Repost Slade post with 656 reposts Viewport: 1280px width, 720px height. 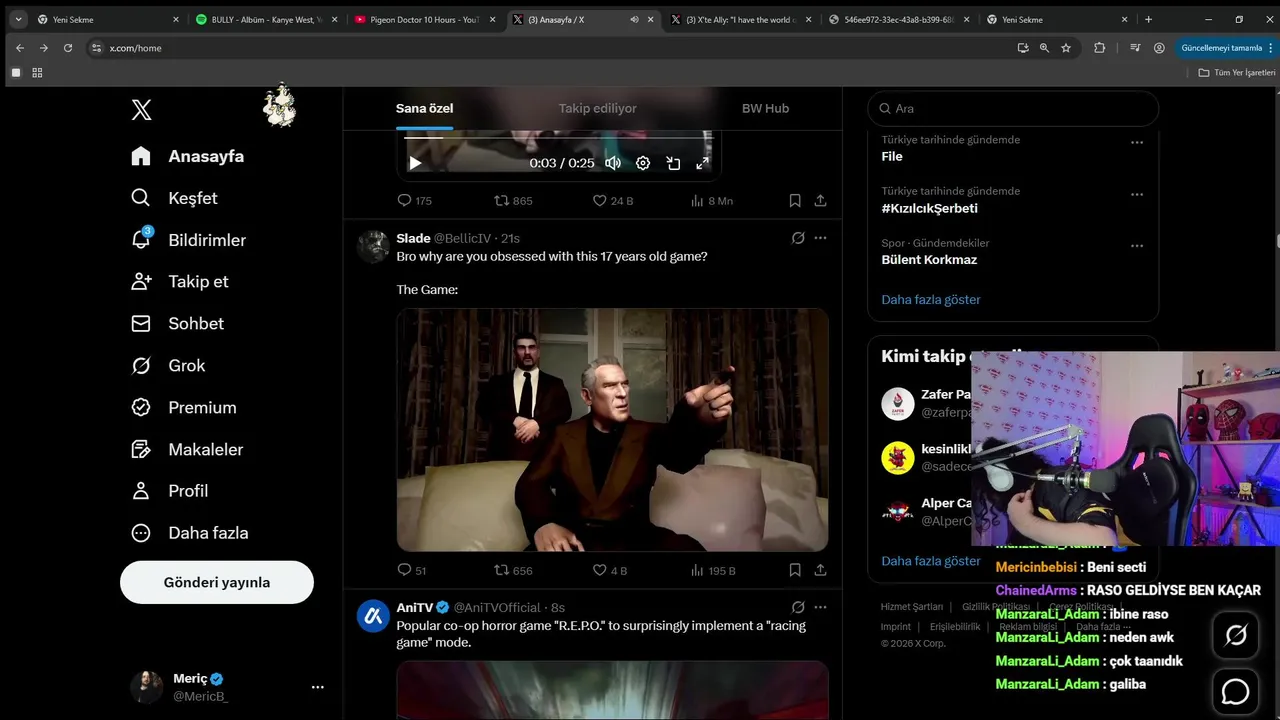pos(513,570)
